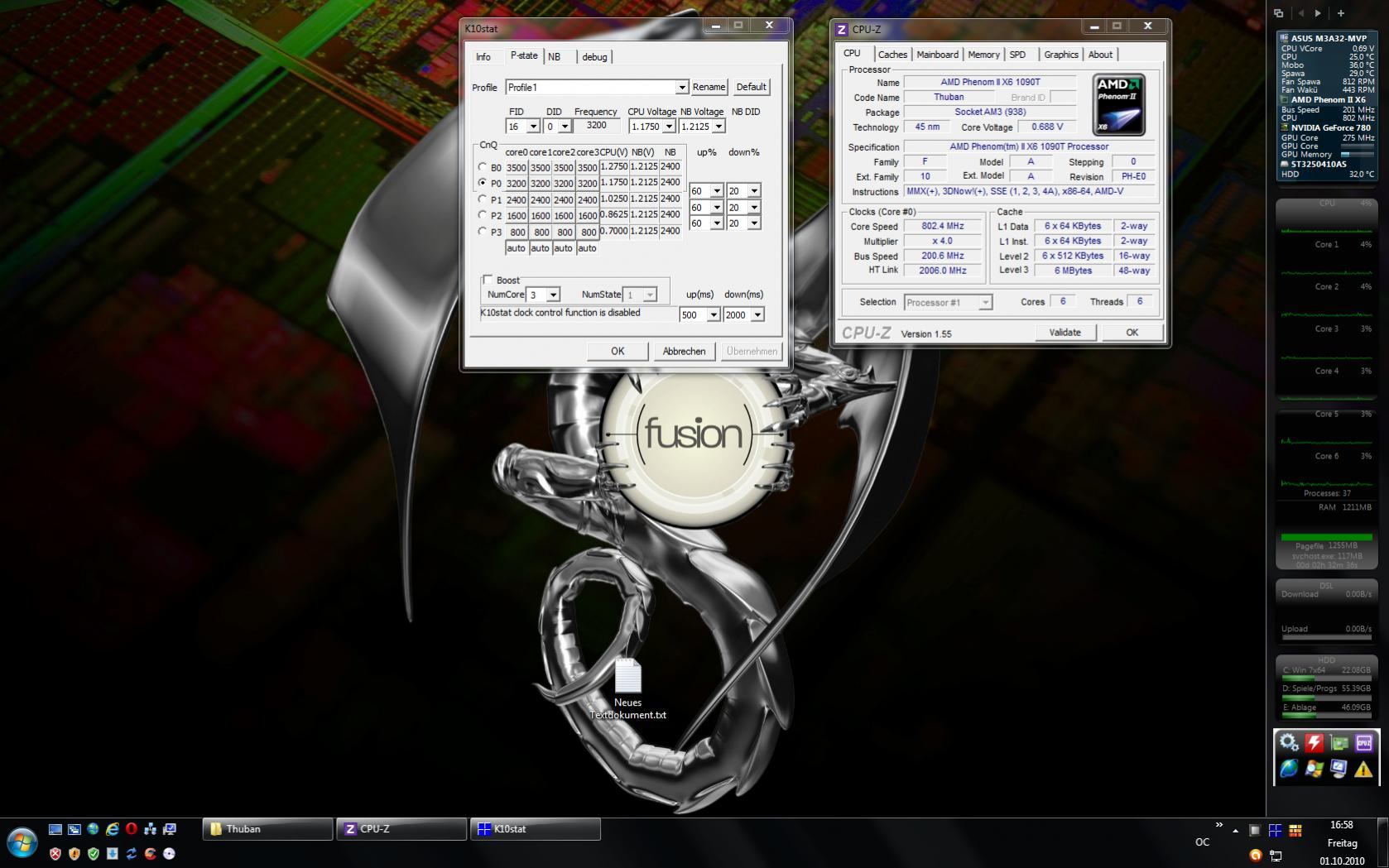
Task: Click the green check shield quick launch icon
Action: point(93,854)
